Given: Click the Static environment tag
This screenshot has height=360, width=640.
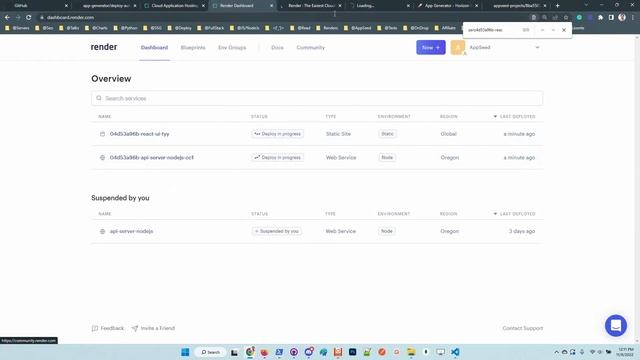Looking at the screenshot, I should click(387, 134).
